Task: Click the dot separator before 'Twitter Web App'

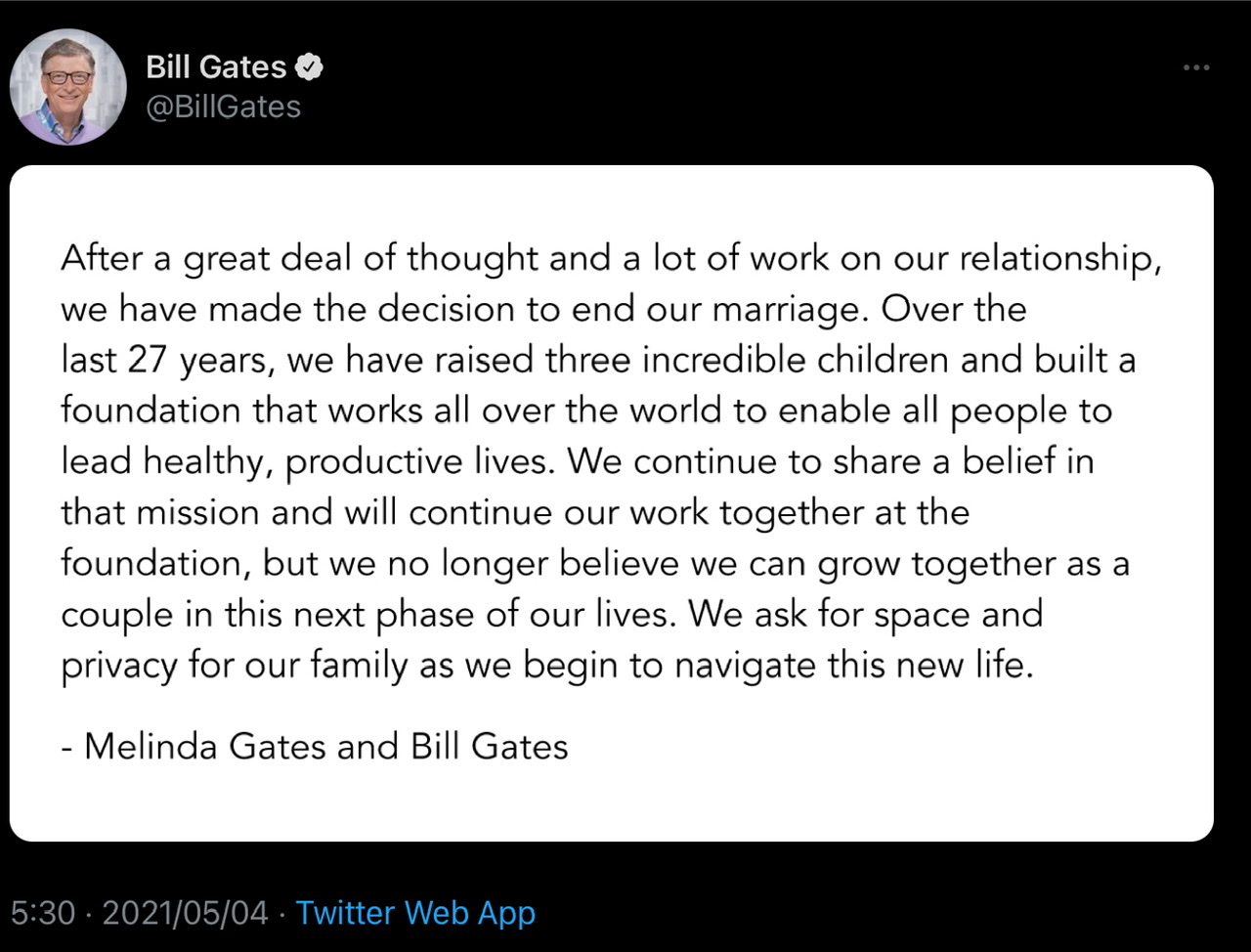Action: point(281,913)
